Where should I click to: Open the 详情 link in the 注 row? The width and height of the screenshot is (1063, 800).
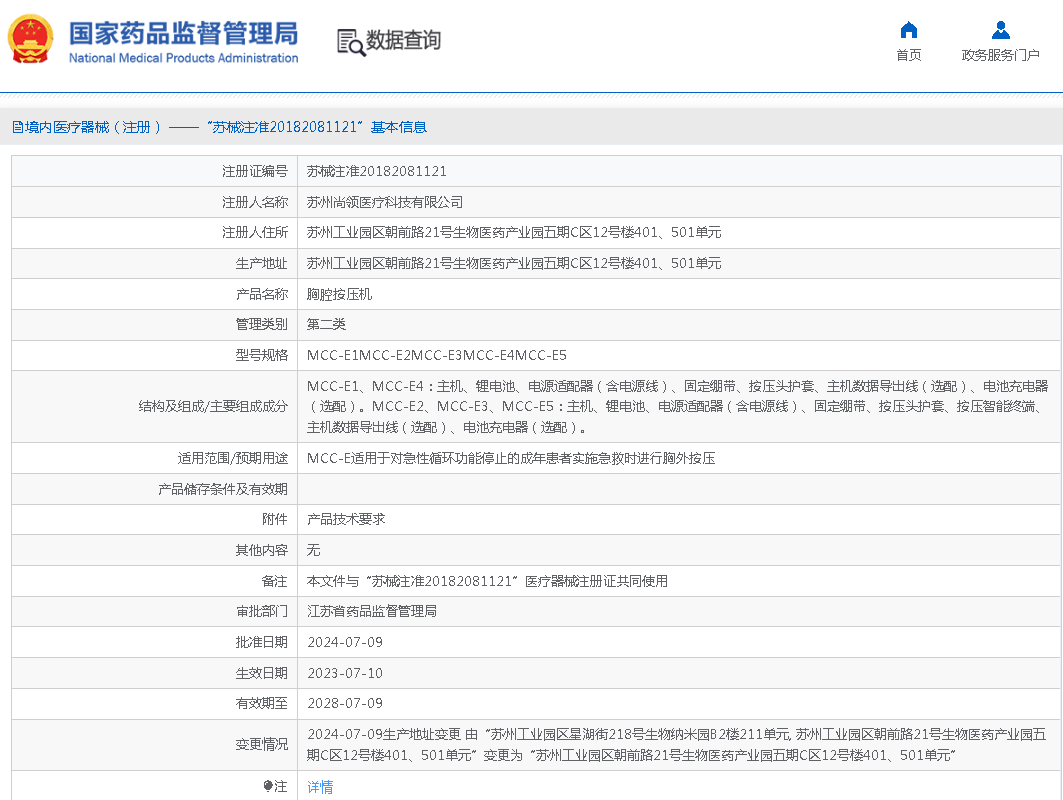point(320,787)
